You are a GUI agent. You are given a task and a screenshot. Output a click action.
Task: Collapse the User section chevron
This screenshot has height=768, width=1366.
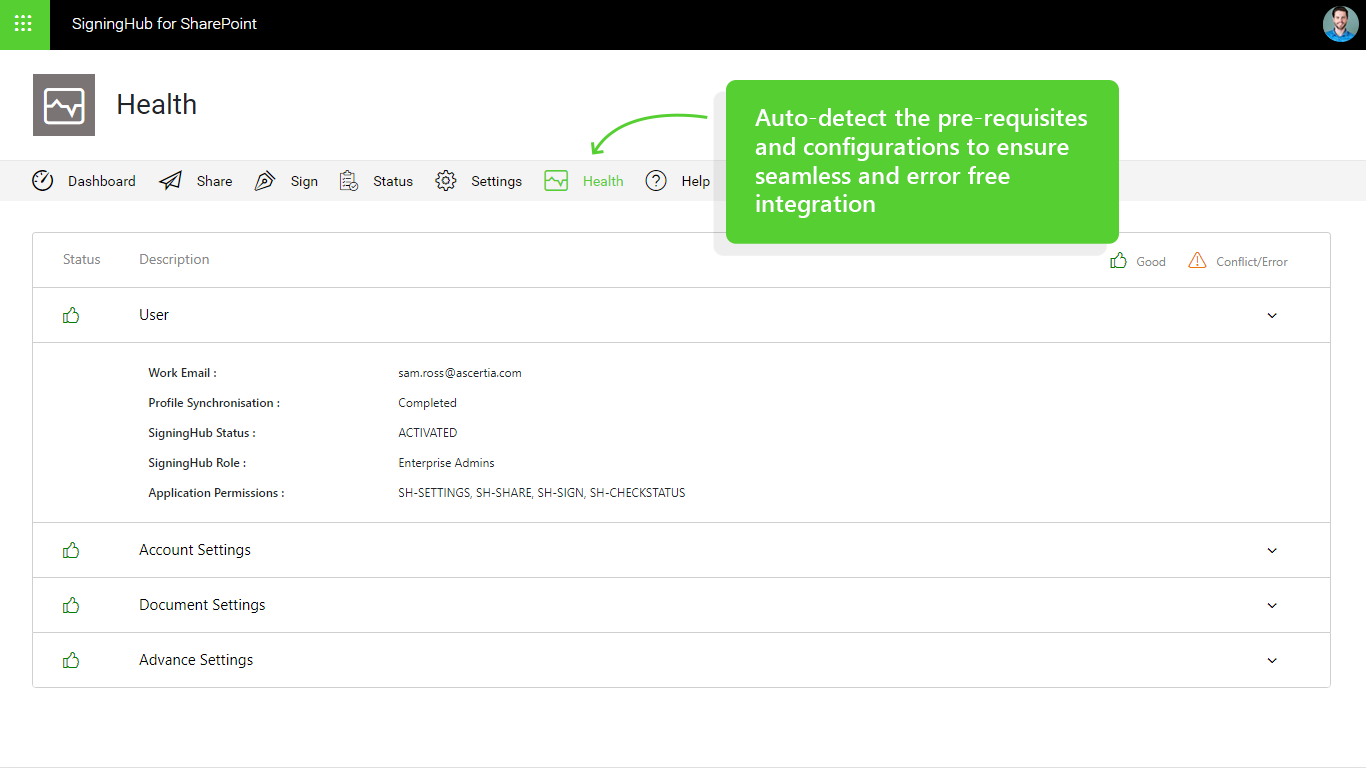coord(1272,315)
